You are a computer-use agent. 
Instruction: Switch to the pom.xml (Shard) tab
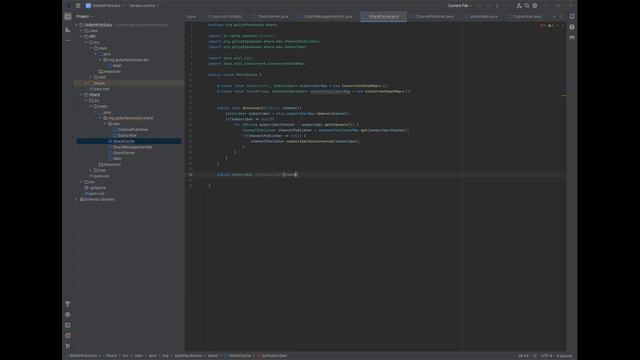point(225,17)
